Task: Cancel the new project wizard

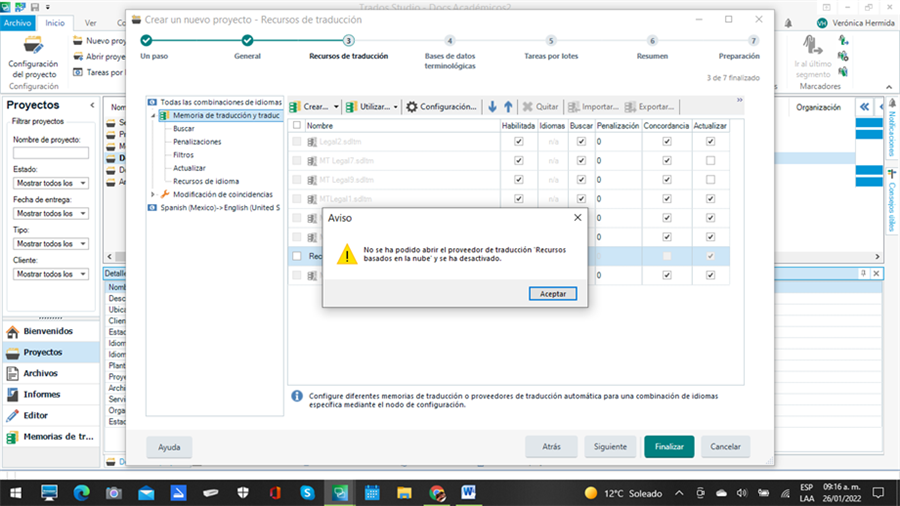Action: (x=725, y=446)
